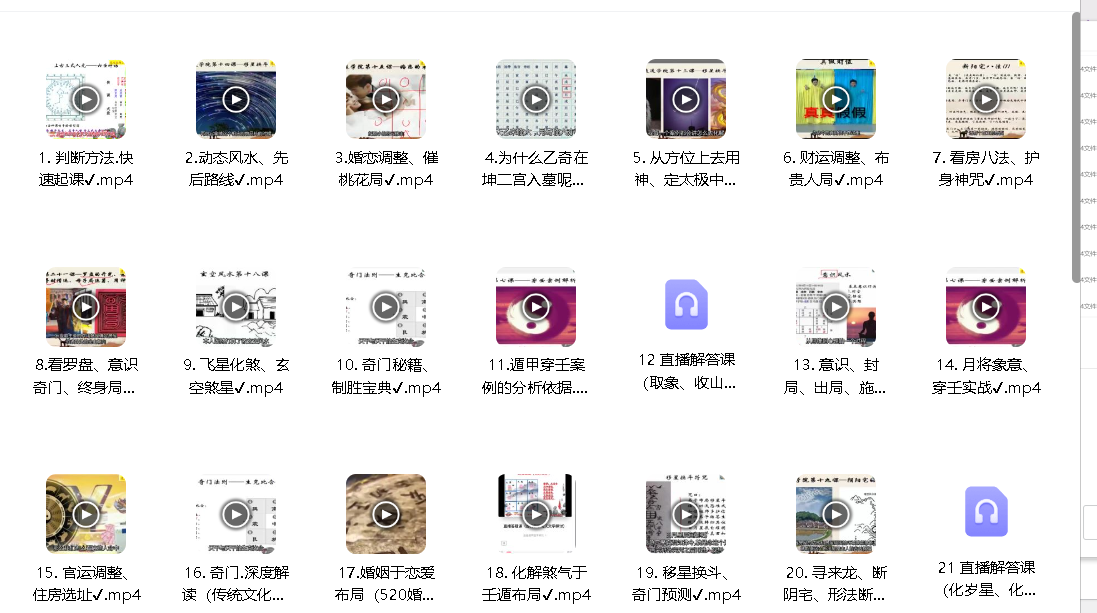Play video 5. 从方位上去用神
This screenshot has width=1097, height=613.
click(686, 99)
